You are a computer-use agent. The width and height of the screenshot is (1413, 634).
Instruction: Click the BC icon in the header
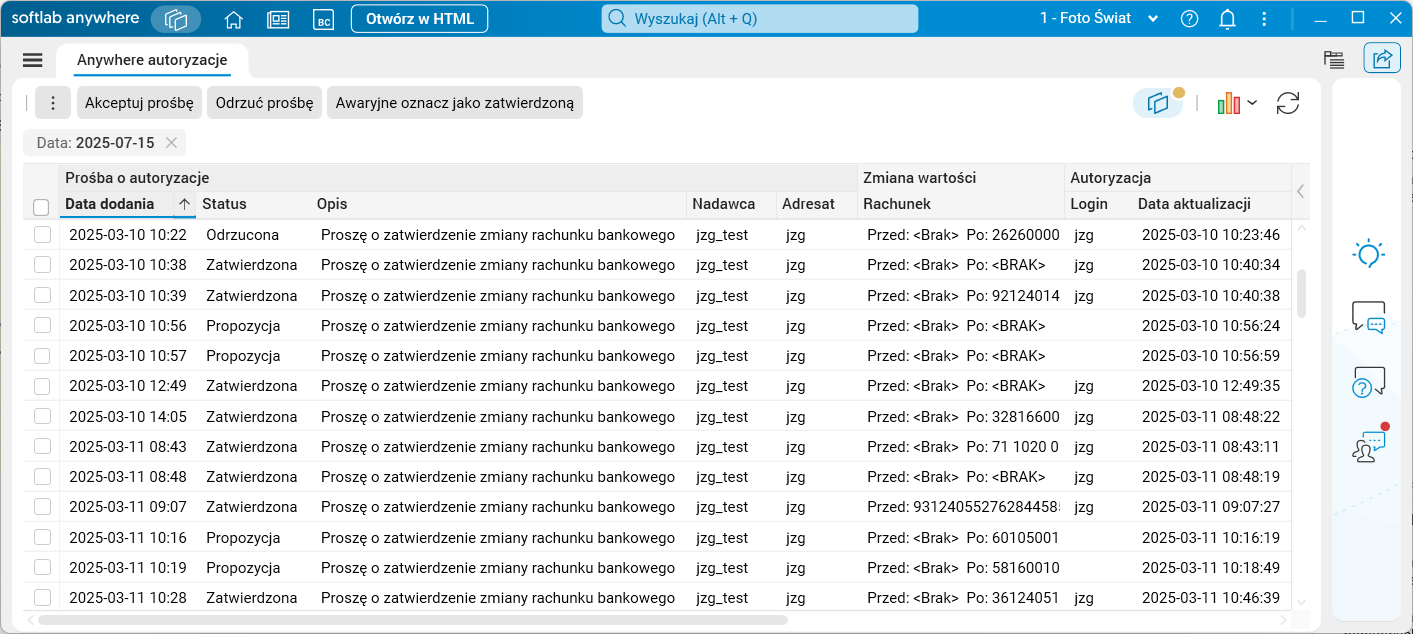tap(322, 19)
